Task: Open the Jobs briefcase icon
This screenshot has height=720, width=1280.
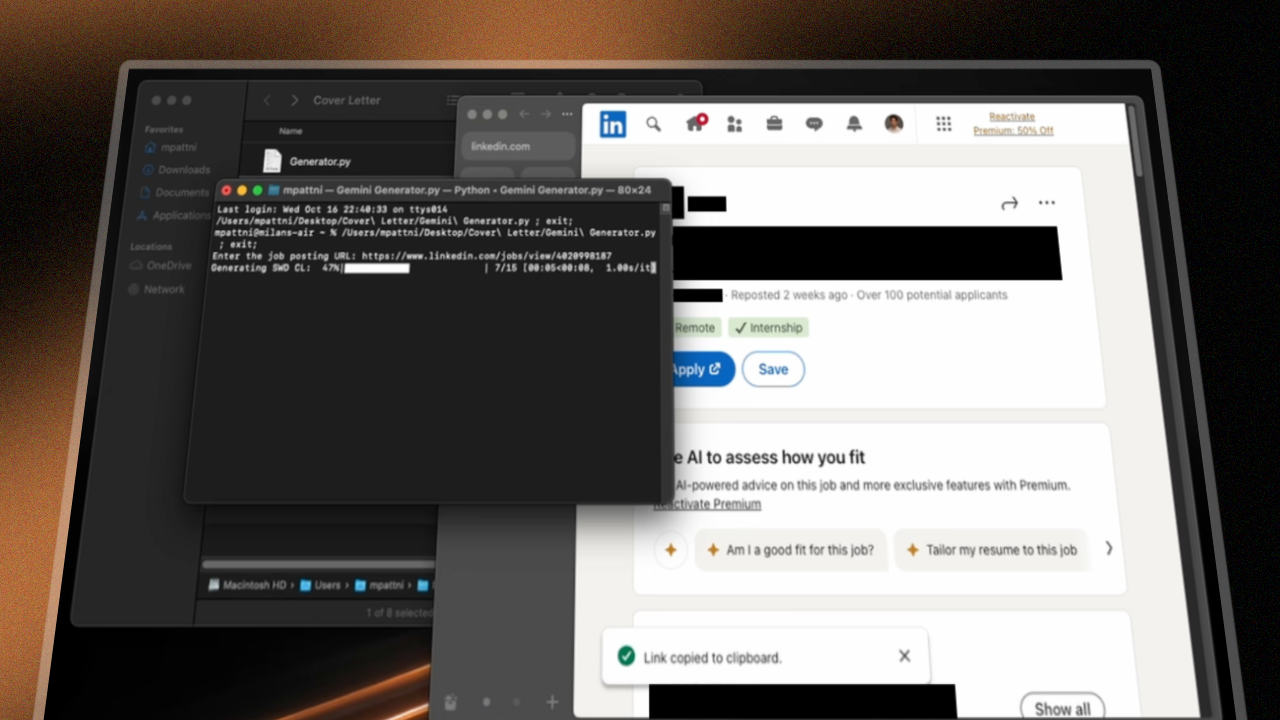Action: [x=774, y=124]
